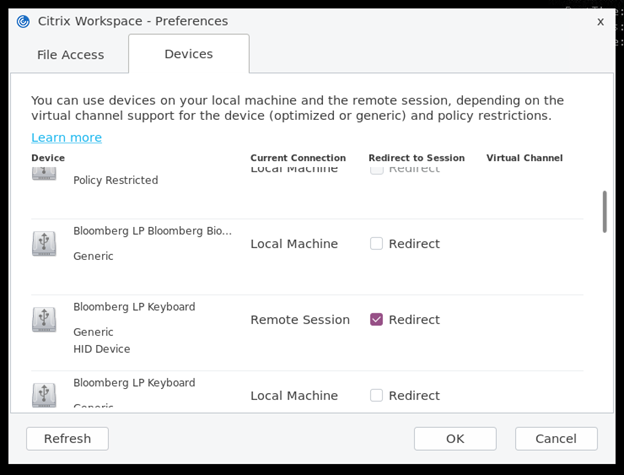Check Redirect for the bottom Bloomberg Keyboard

point(377,395)
